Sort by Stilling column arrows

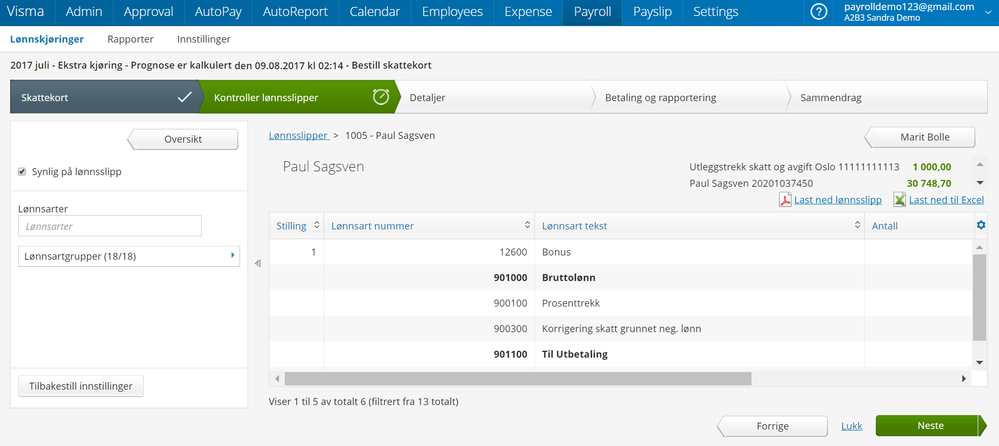(317, 226)
